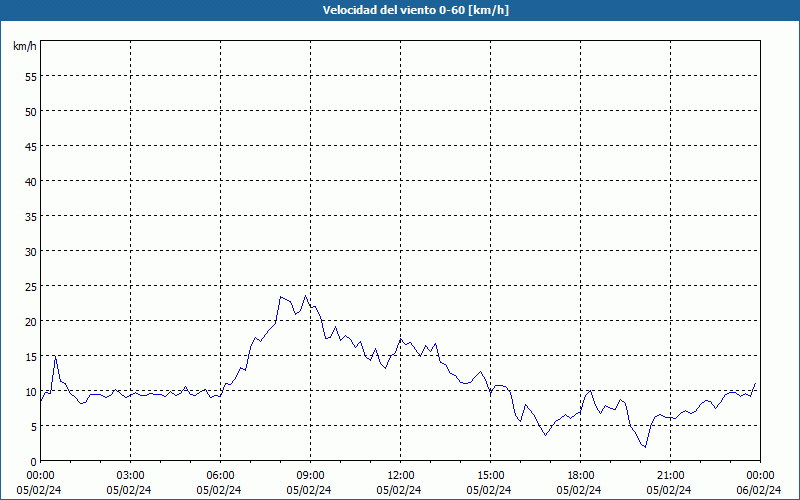The width and height of the screenshot is (800, 500).
Task: Click the y-axis value '15'
Action: (31, 357)
